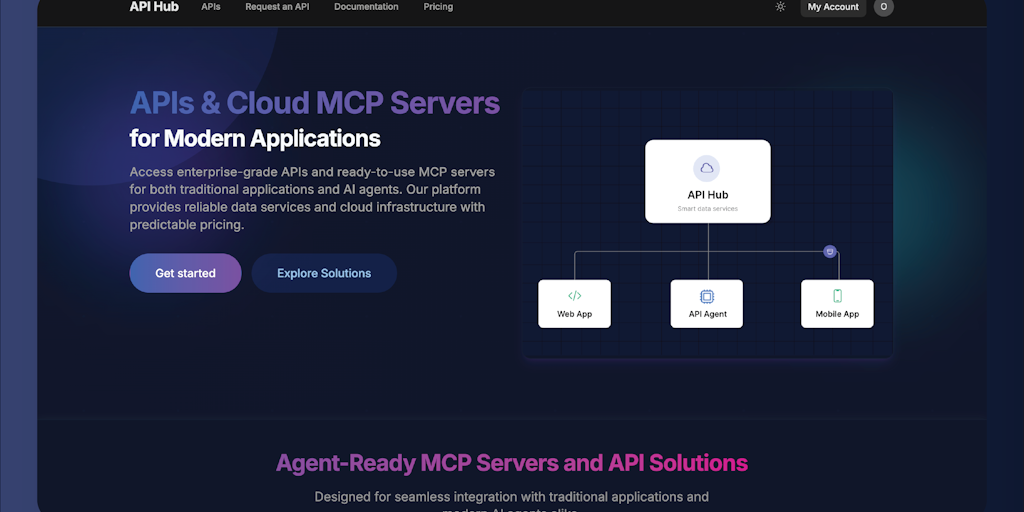Click the round 'O' user avatar
Screen dimensions: 1024x512
(x=883, y=7)
